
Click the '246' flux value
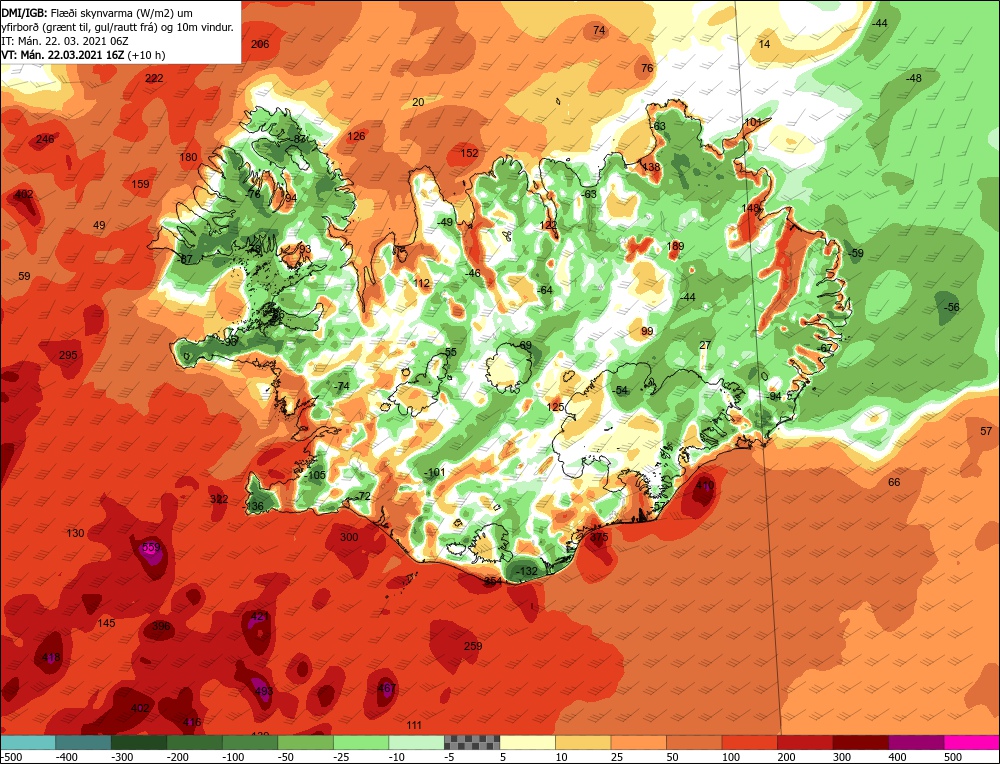pyautogui.click(x=45, y=139)
